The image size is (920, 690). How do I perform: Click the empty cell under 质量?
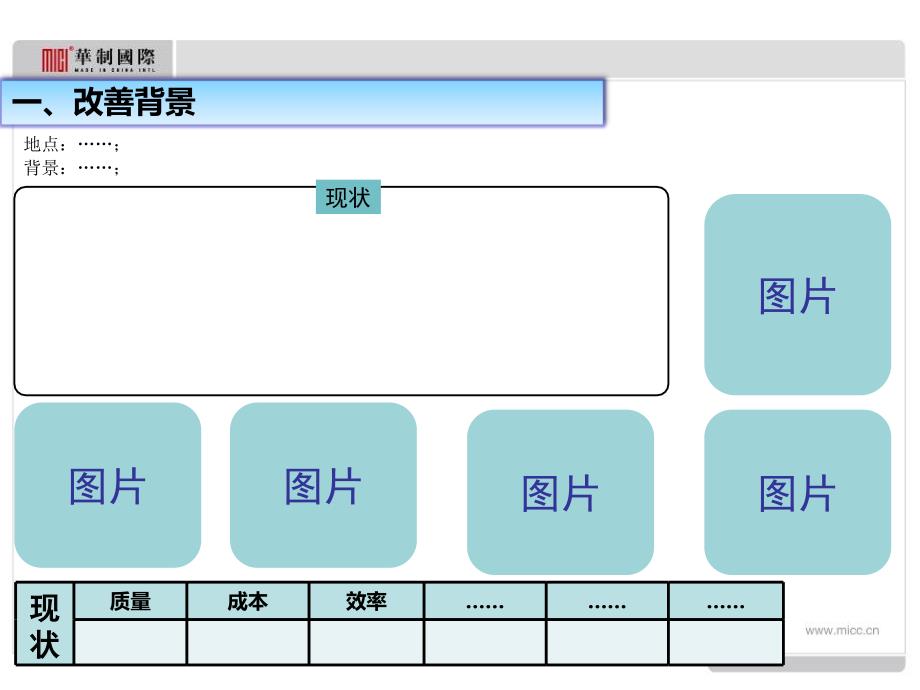pos(130,642)
